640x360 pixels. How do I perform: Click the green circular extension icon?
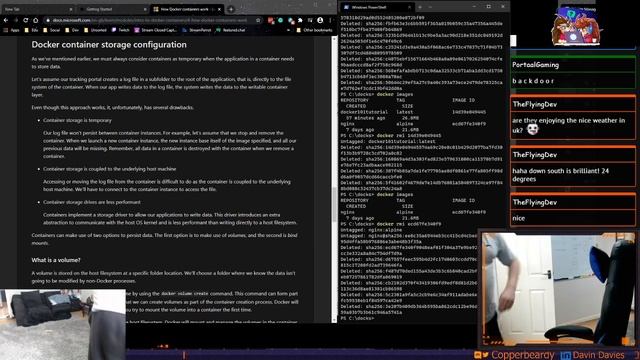[280, 20]
